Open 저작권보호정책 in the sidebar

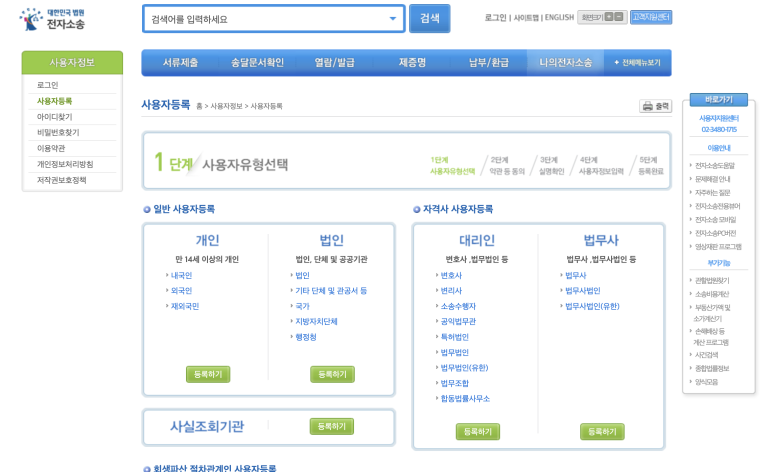(61, 180)
